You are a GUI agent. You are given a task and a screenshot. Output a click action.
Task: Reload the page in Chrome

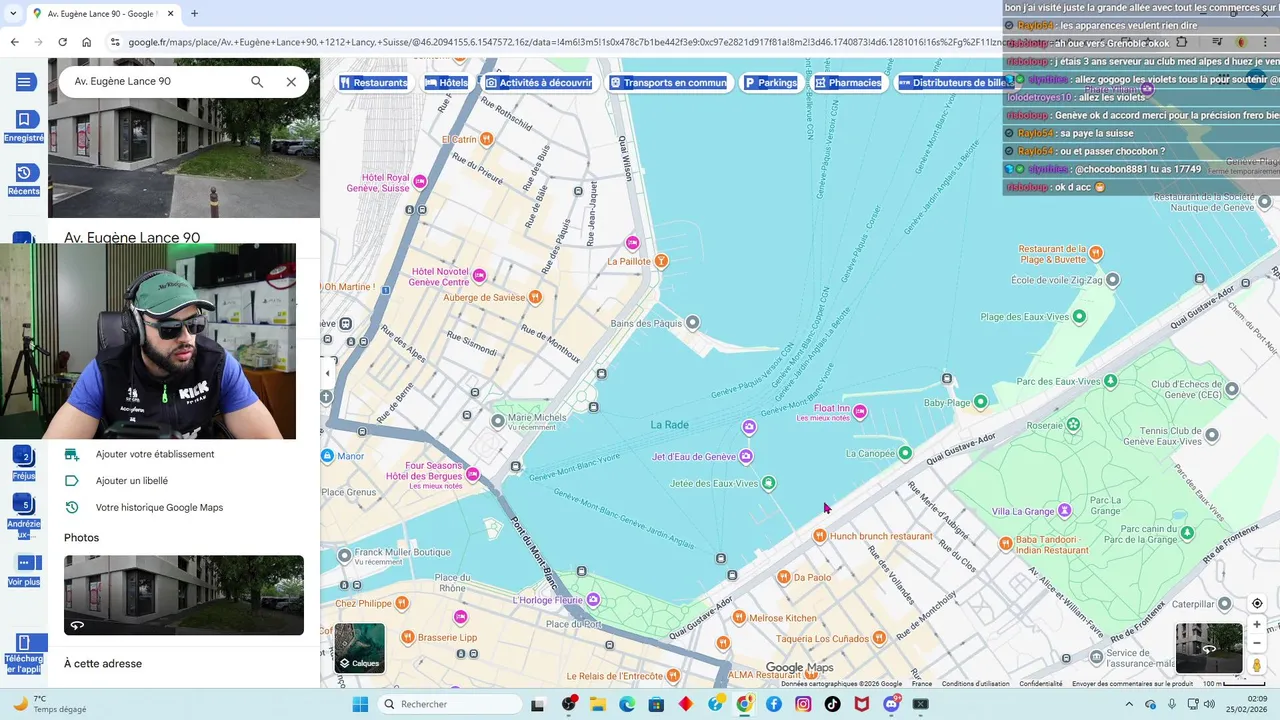62,42
